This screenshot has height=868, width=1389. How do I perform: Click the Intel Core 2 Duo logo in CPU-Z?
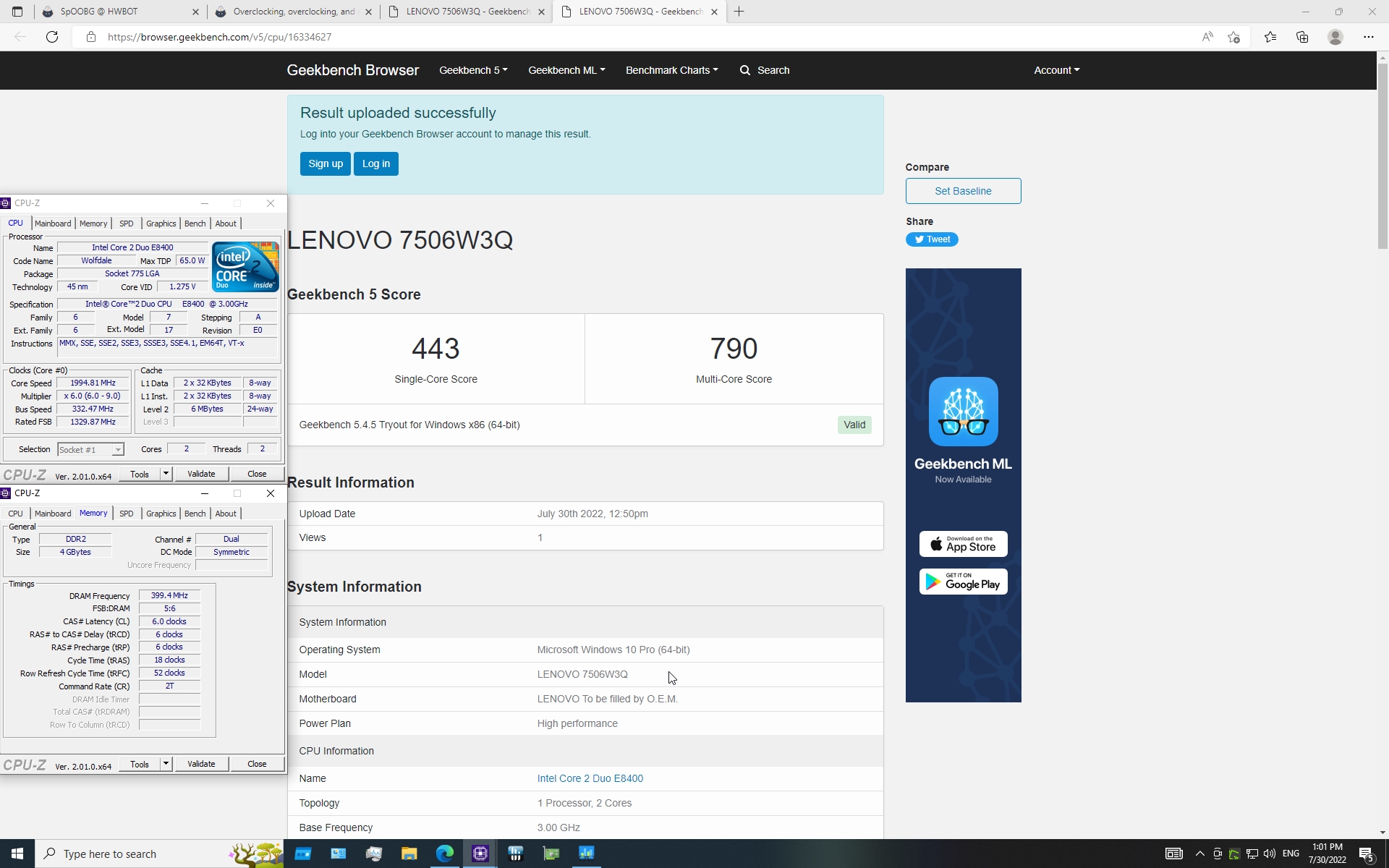point(245,267)
